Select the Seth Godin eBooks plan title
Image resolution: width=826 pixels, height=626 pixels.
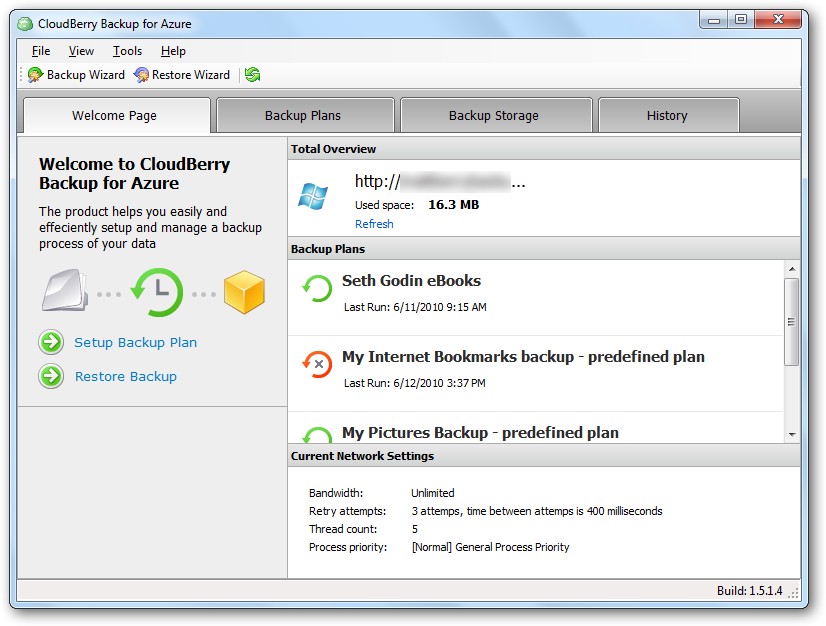(x=411, y=280)
